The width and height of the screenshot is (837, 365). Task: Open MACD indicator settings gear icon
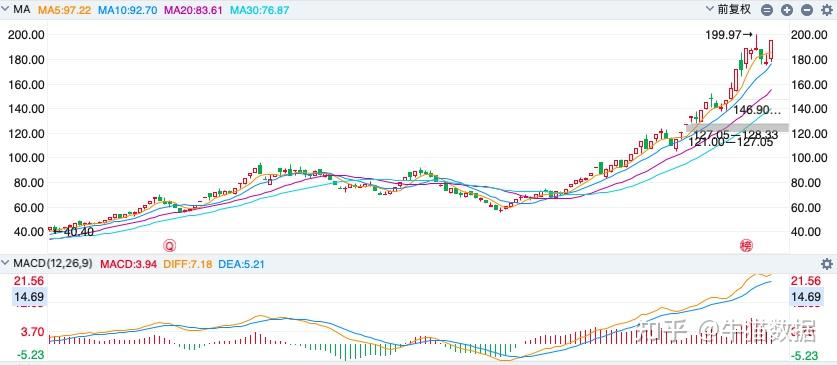tap(827, 264)
